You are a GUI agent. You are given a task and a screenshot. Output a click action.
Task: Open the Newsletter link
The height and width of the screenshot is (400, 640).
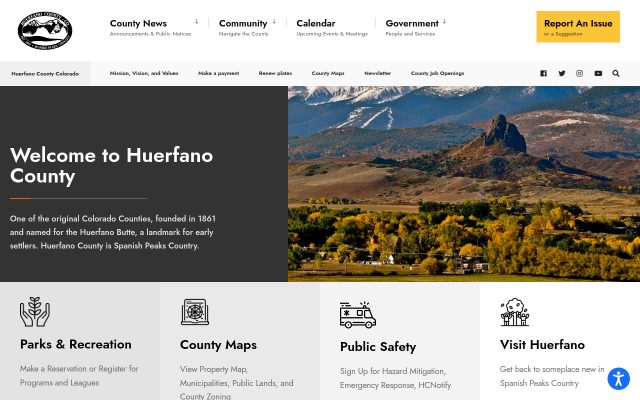click(x=378, y=73)
